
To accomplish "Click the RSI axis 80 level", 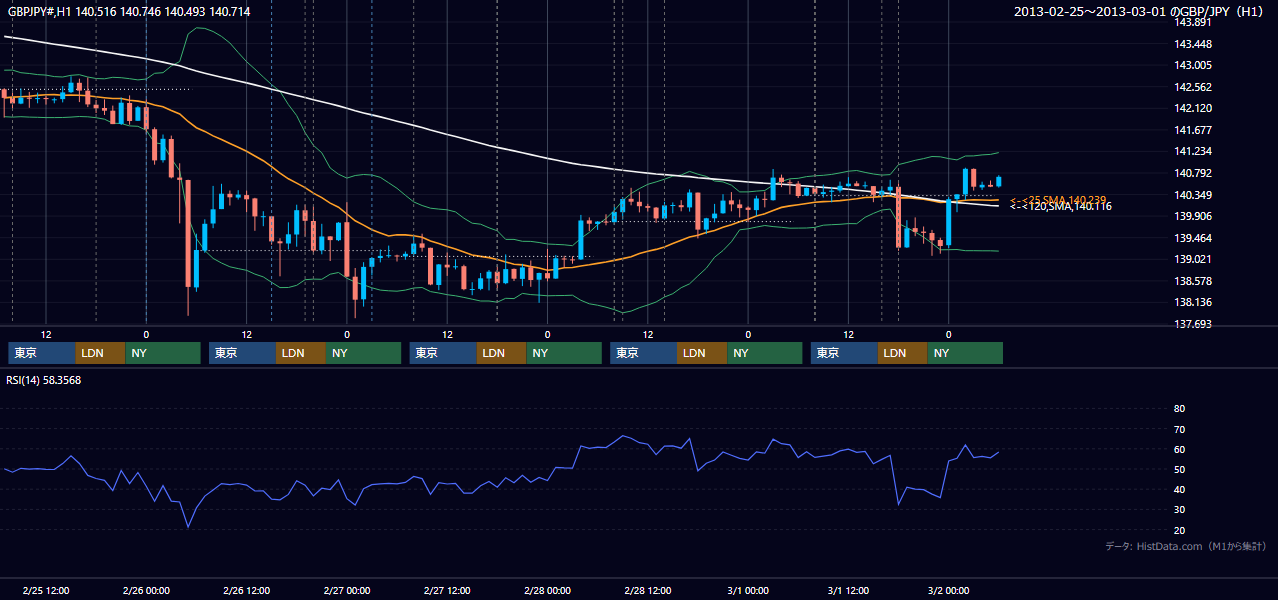I will [x=1179, y=409].
